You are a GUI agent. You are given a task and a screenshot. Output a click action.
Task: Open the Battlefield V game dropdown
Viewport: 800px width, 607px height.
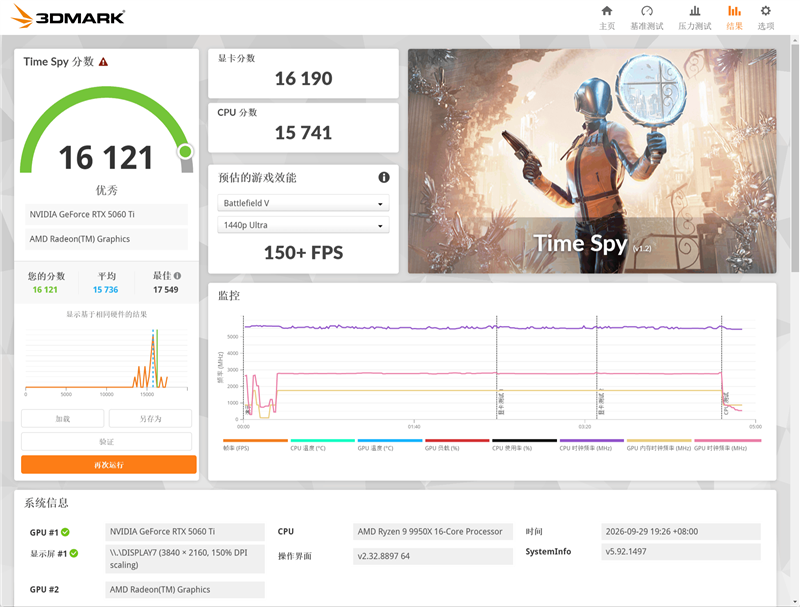(x=303, y=203)
